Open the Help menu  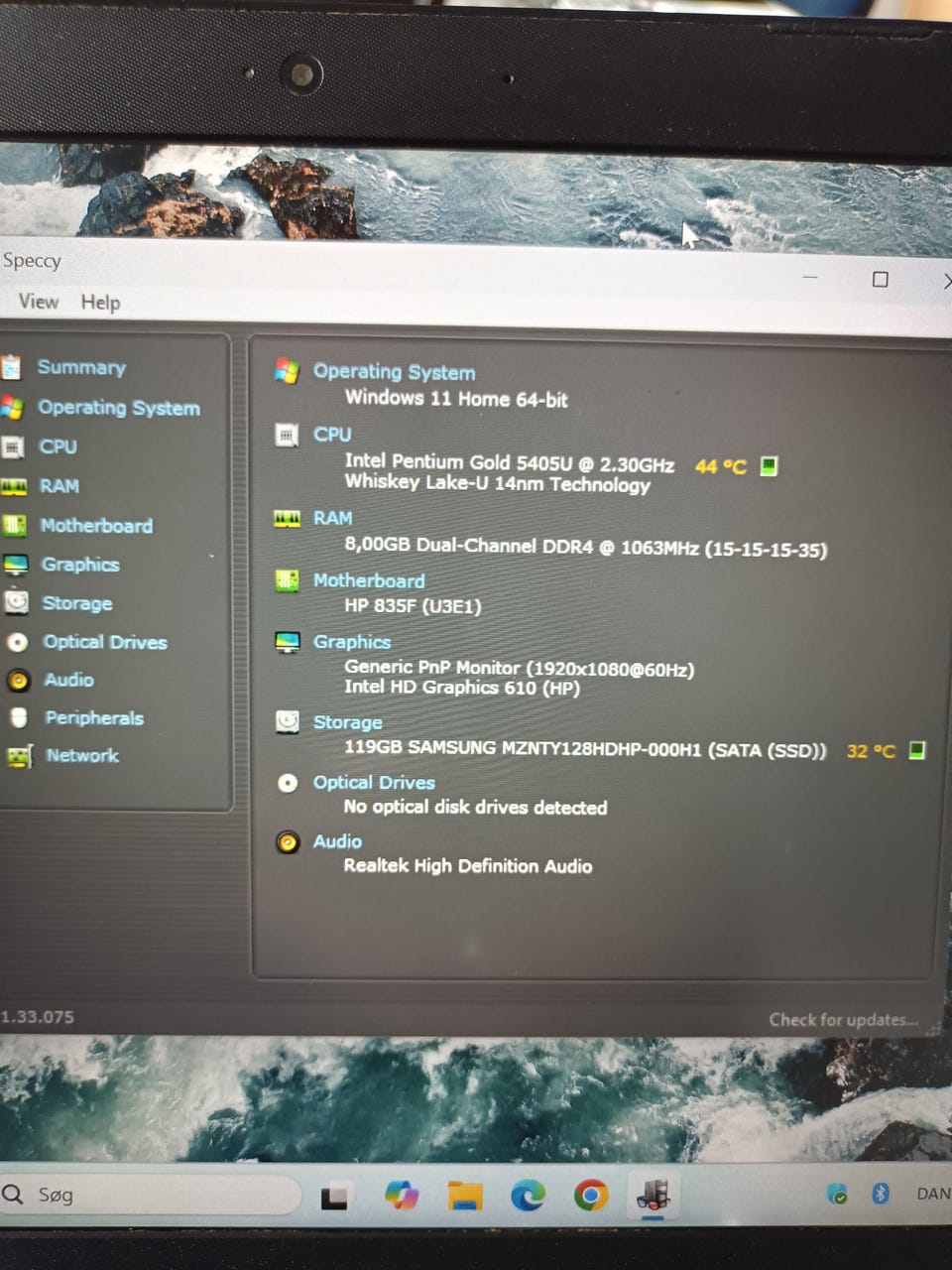tap(100, 303)
